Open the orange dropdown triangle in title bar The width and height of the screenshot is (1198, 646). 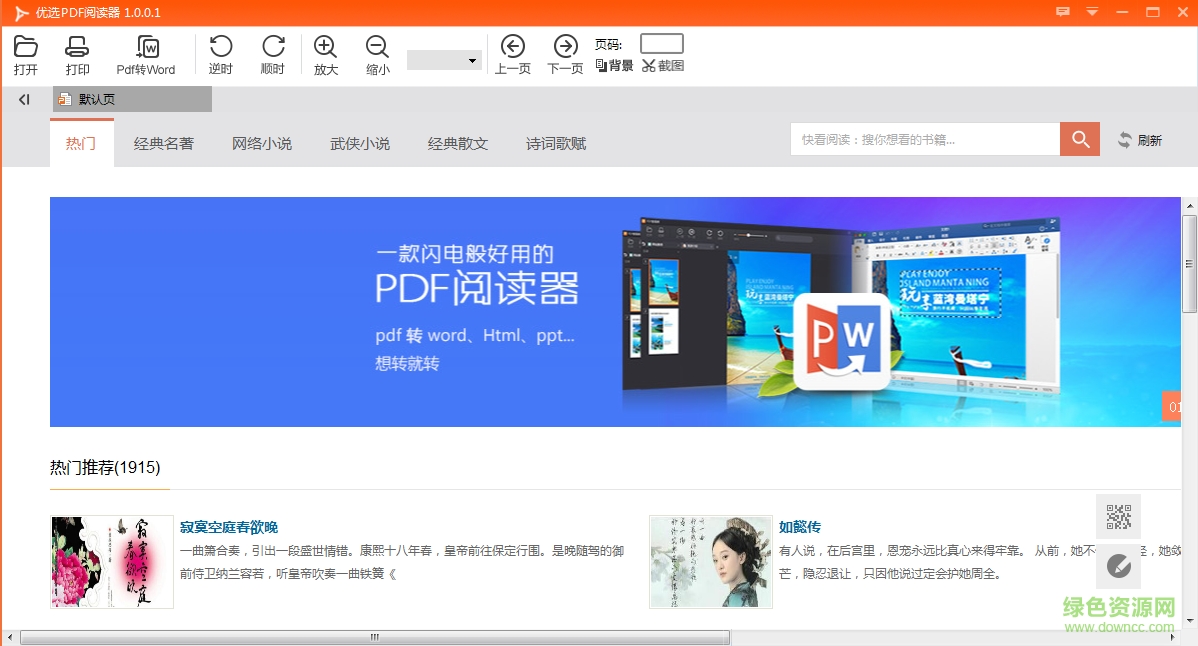click(x=1093, y=12)
